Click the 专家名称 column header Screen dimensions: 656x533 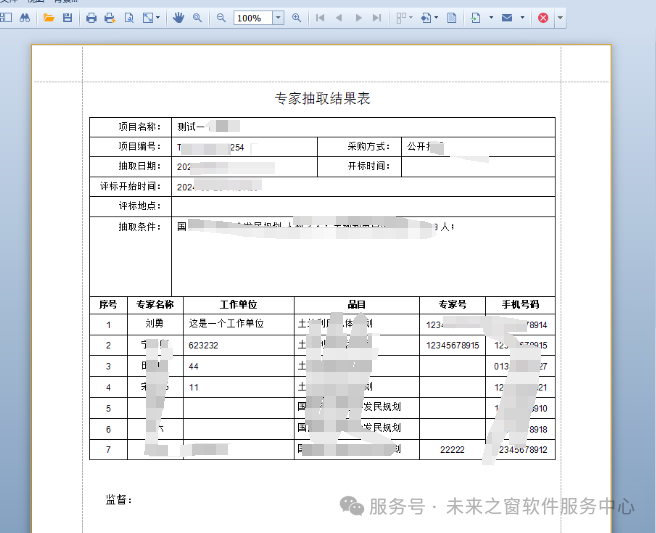point(155,305)
